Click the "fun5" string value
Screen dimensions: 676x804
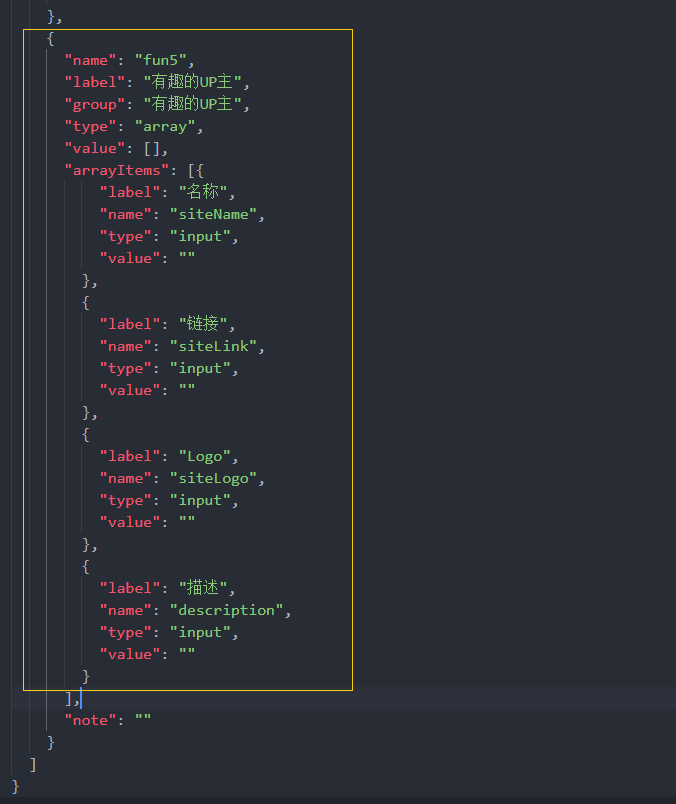[x=160, y=61]
